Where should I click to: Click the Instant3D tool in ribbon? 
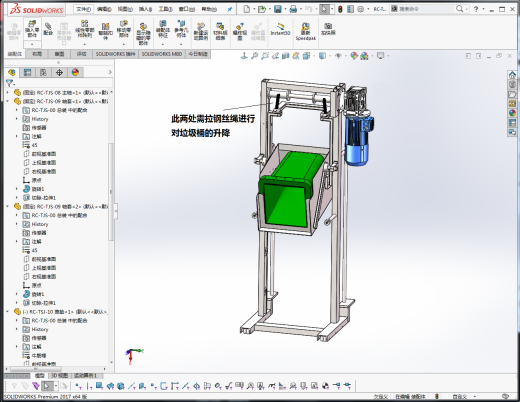coord(280,29)
